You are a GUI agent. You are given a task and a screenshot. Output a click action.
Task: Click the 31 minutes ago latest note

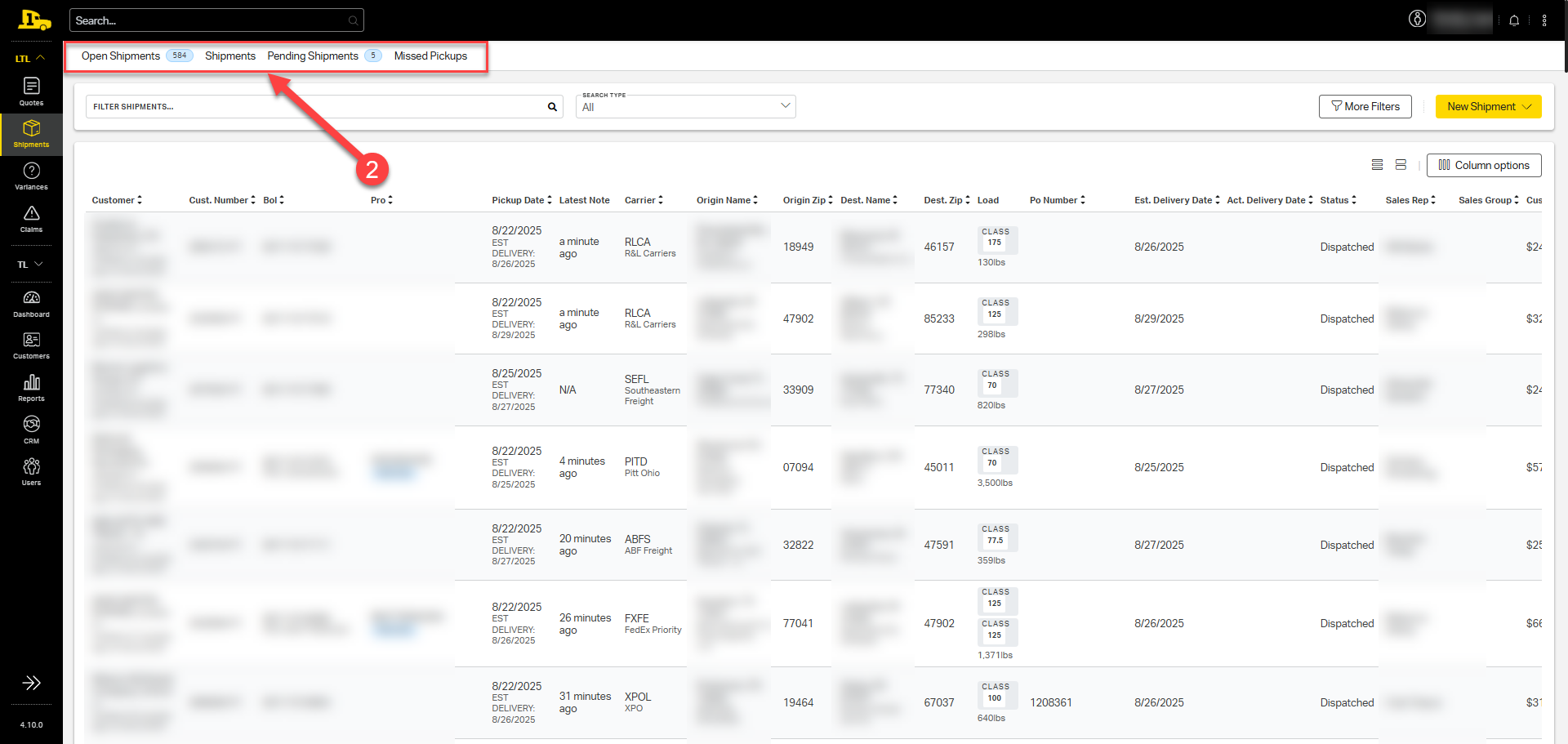coord(585,702)
